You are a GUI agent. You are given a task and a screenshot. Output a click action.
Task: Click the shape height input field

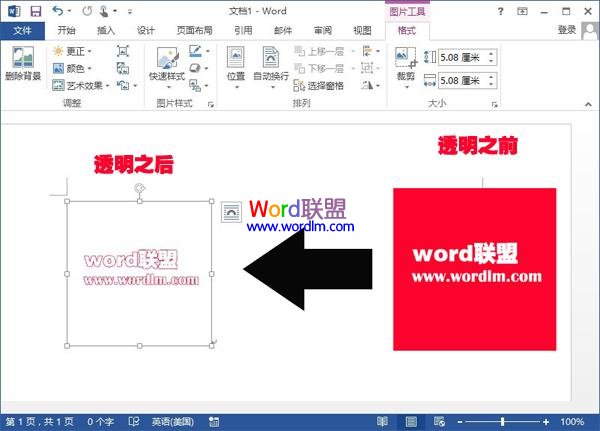tap(462, 58)
